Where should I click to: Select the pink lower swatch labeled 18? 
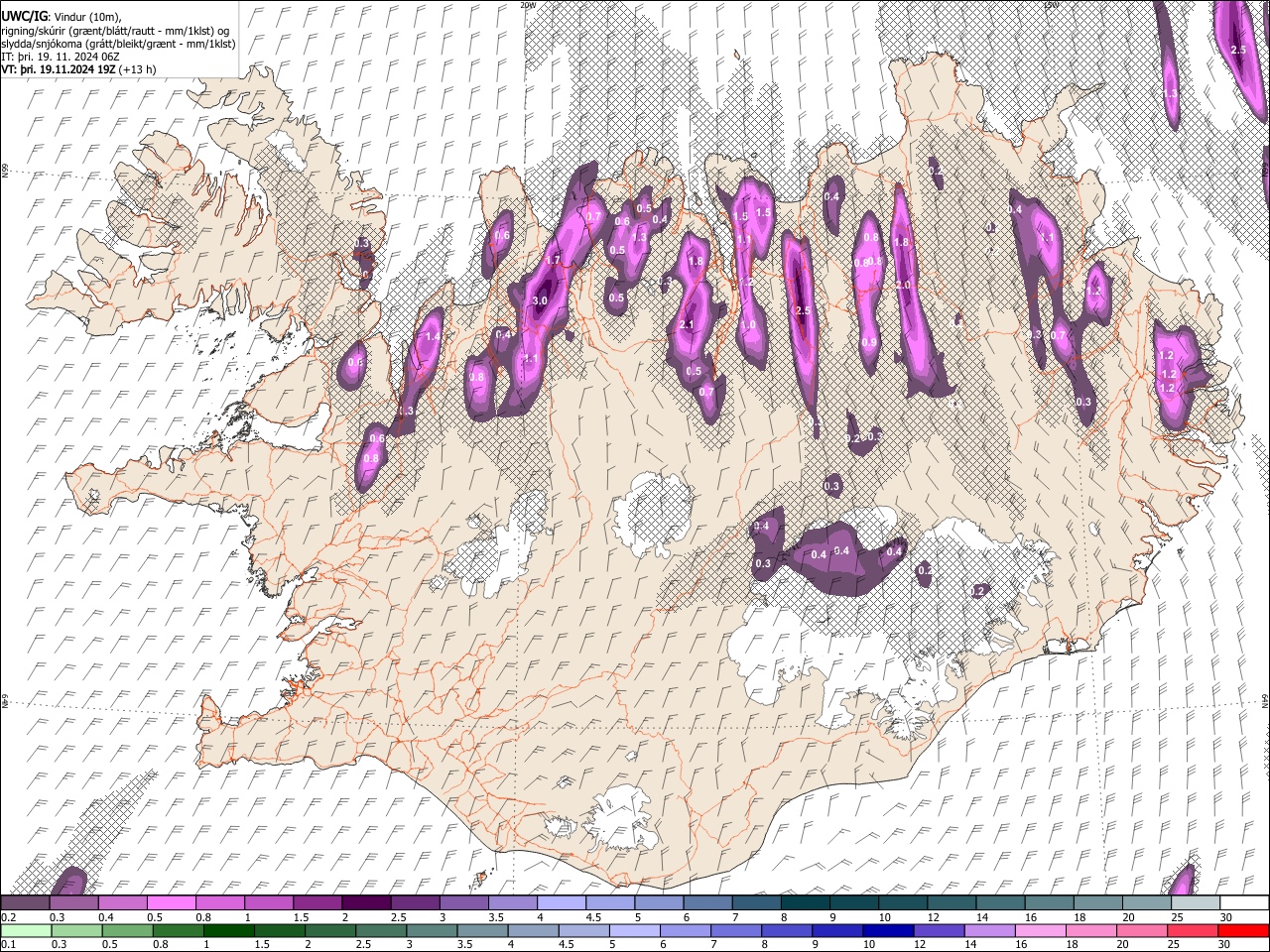click(x=1090, y=931)
